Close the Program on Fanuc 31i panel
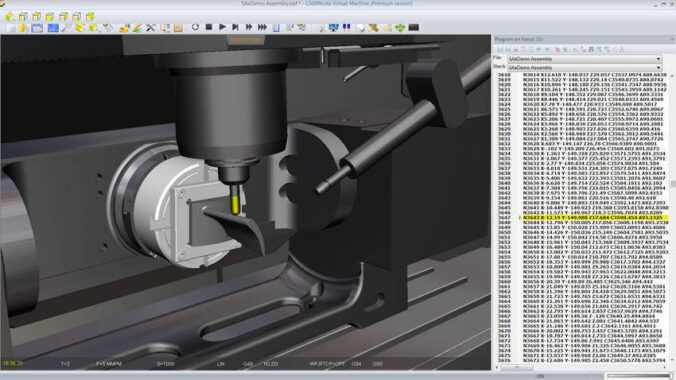The height and width of the screenshot is (380, 676). (x=672, y=39)
